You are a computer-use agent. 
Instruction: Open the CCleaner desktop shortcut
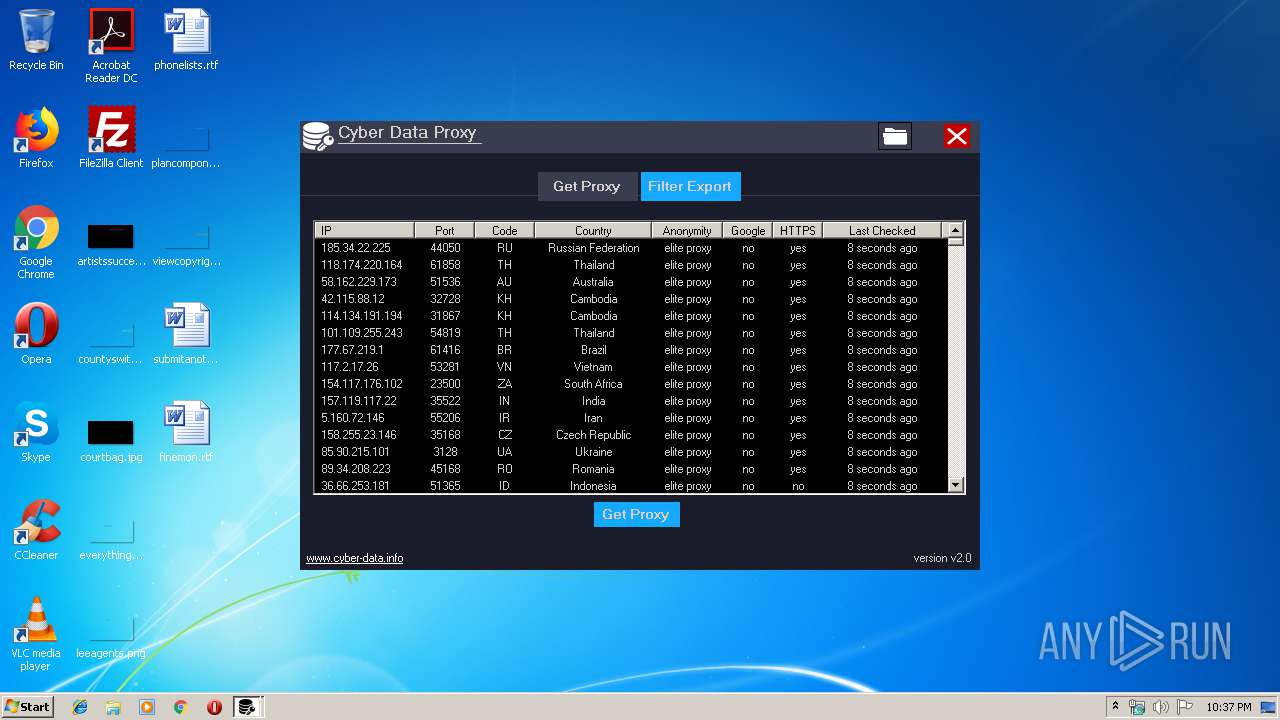coord(36,530)
